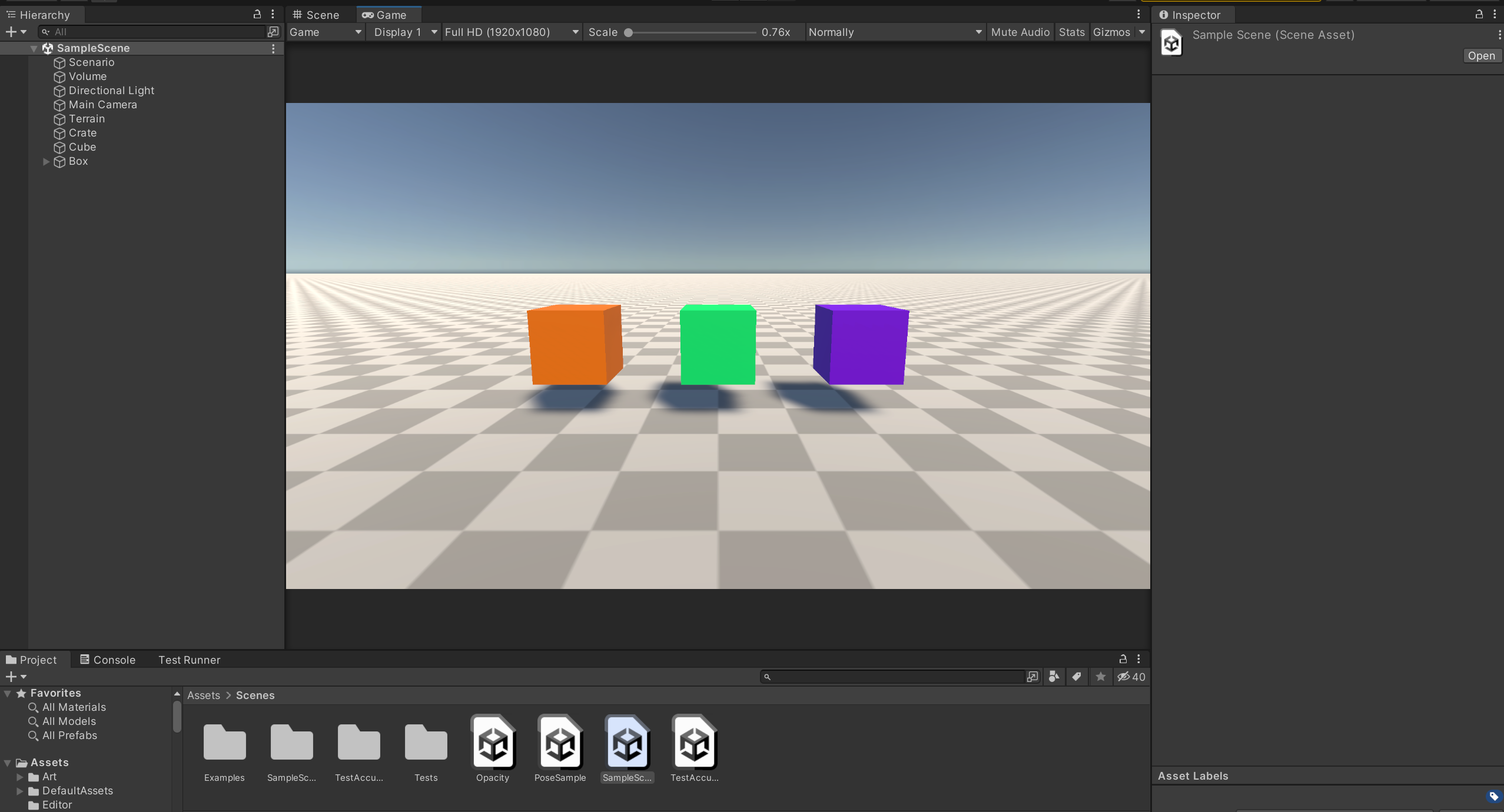Viewport: 1504px width, 812px height.
Task: Click the Hierarchy panel lock icon
Action: point(257,14)
